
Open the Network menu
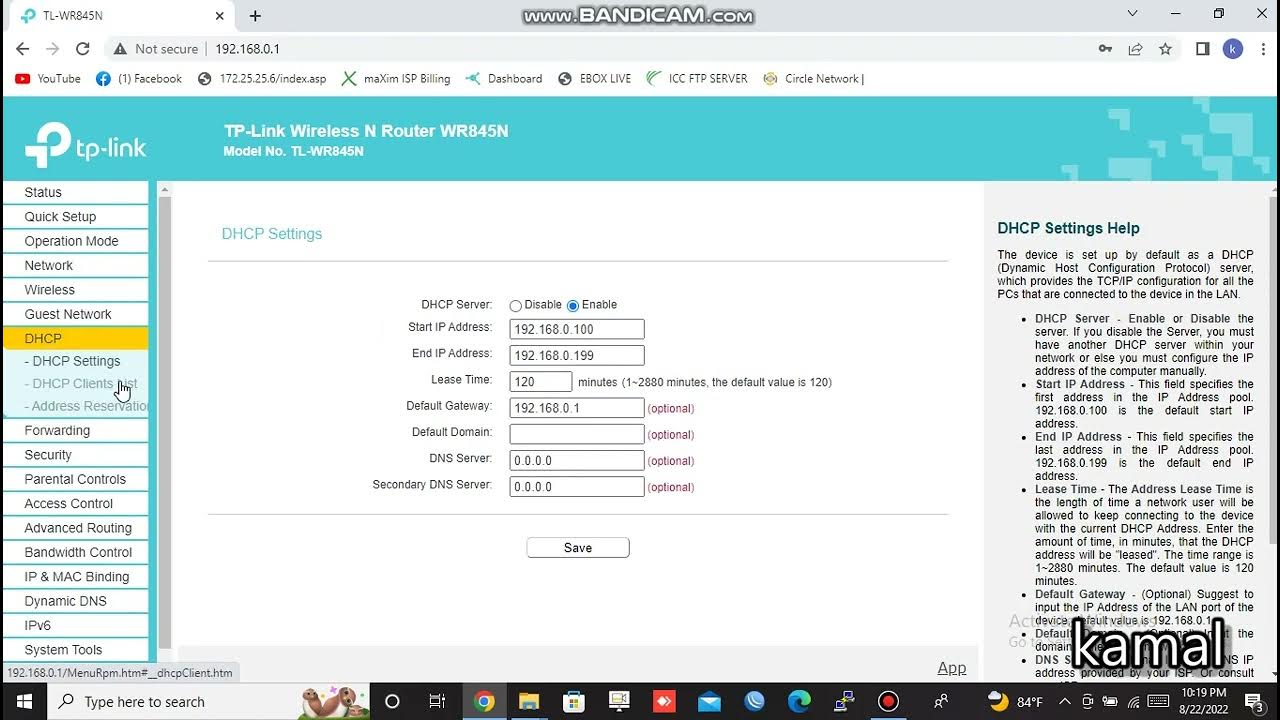[x=75, y=265]
